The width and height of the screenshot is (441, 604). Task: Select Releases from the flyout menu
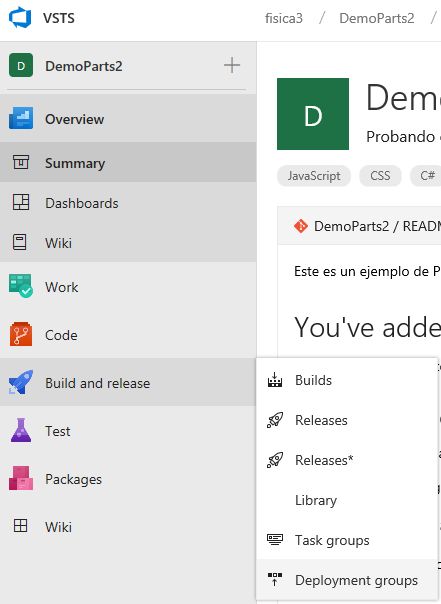347,420
